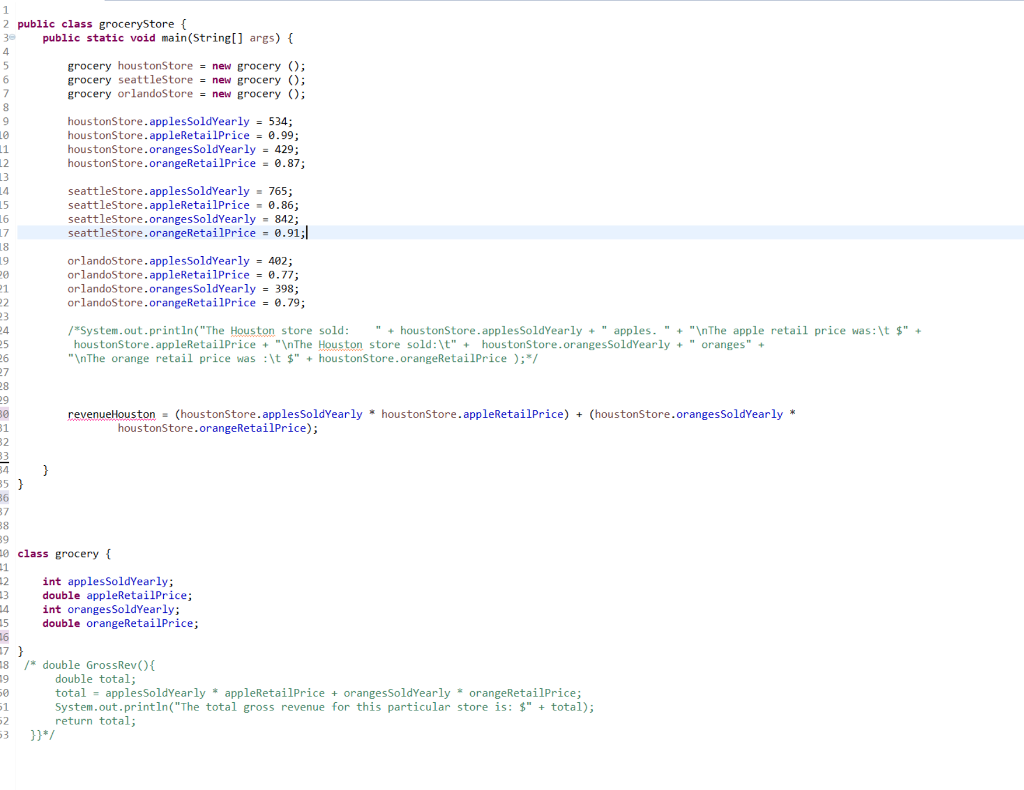Screen dimensions: 1024x790
Task: Click the new keyword on line 5
Action: 221,65
